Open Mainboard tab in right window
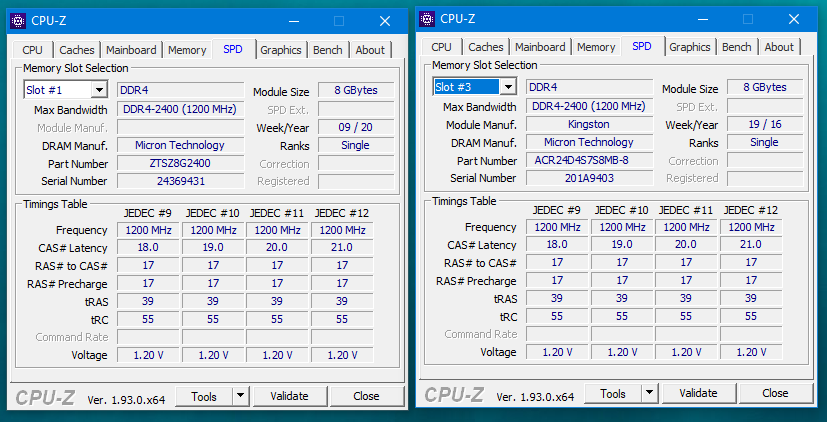The height and width of the screenshot is (422, 827). 541,47
